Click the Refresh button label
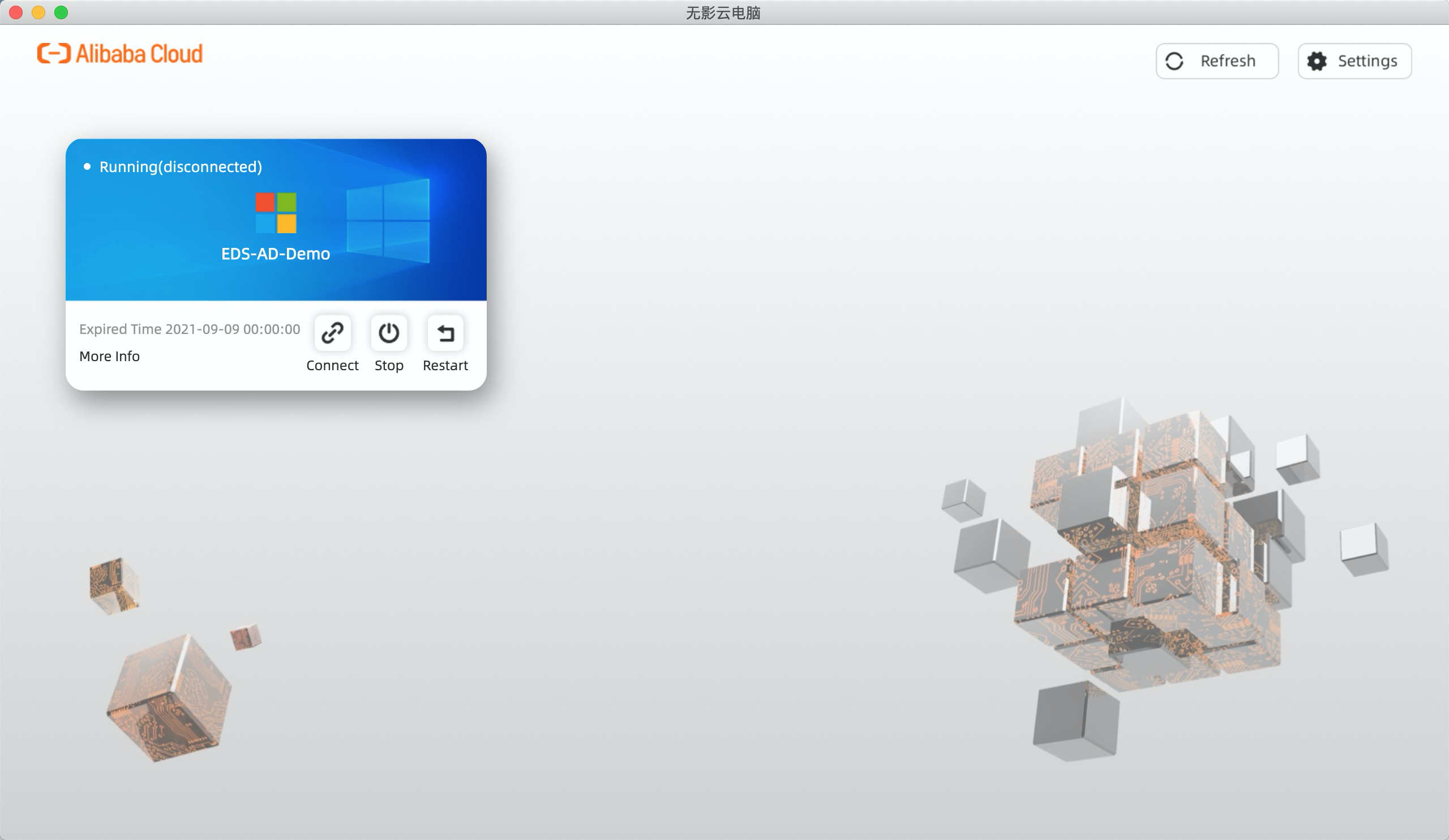The width and height of the screenshot is (1449, 840). tap(1228, 61)
